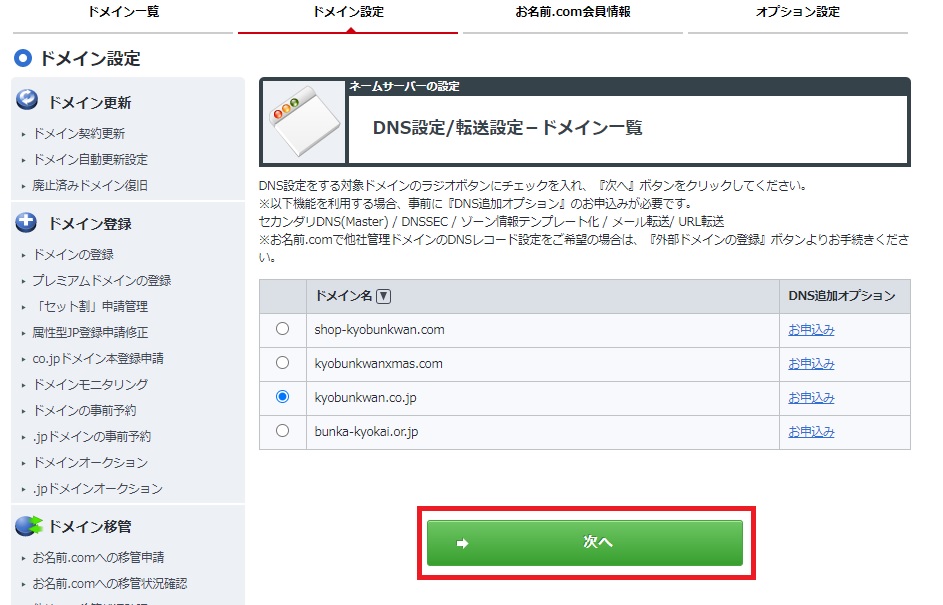This screenshot has width=943, height=605.
Task: Select radio button for kyobunkwan.co.jp
Action: [282, 397]
